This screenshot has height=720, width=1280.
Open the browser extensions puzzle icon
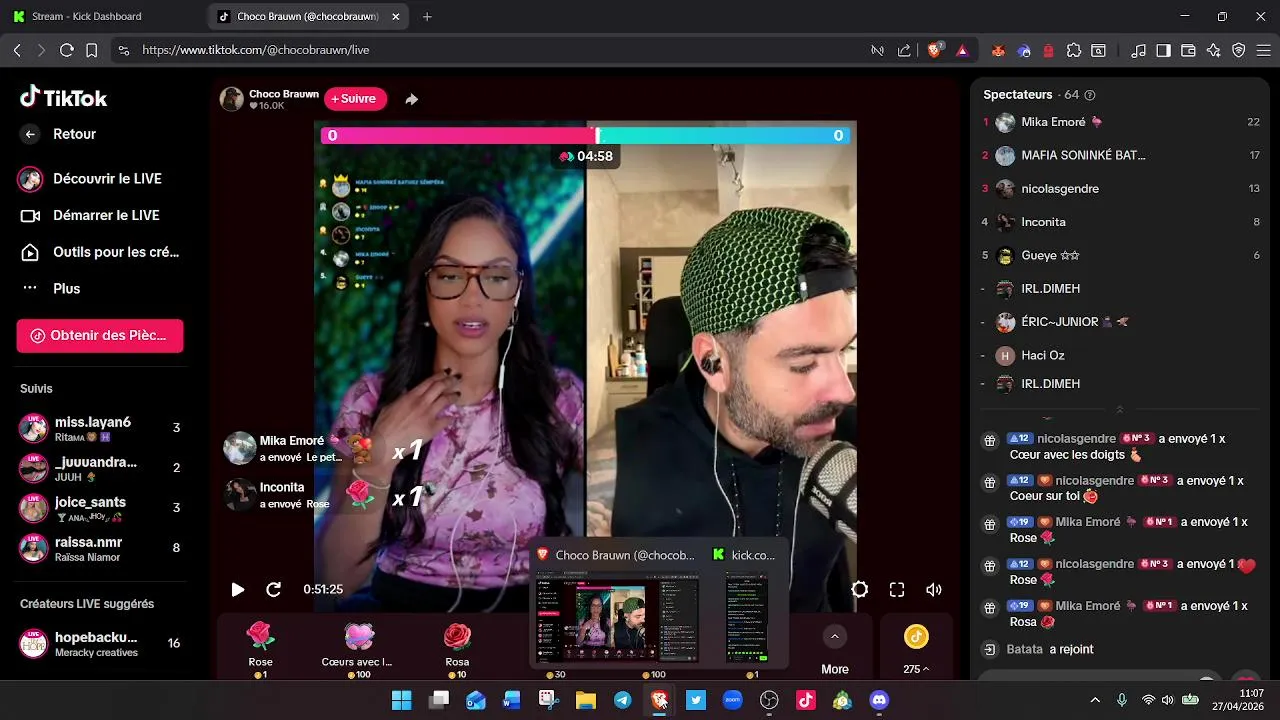click(1074, 50)
